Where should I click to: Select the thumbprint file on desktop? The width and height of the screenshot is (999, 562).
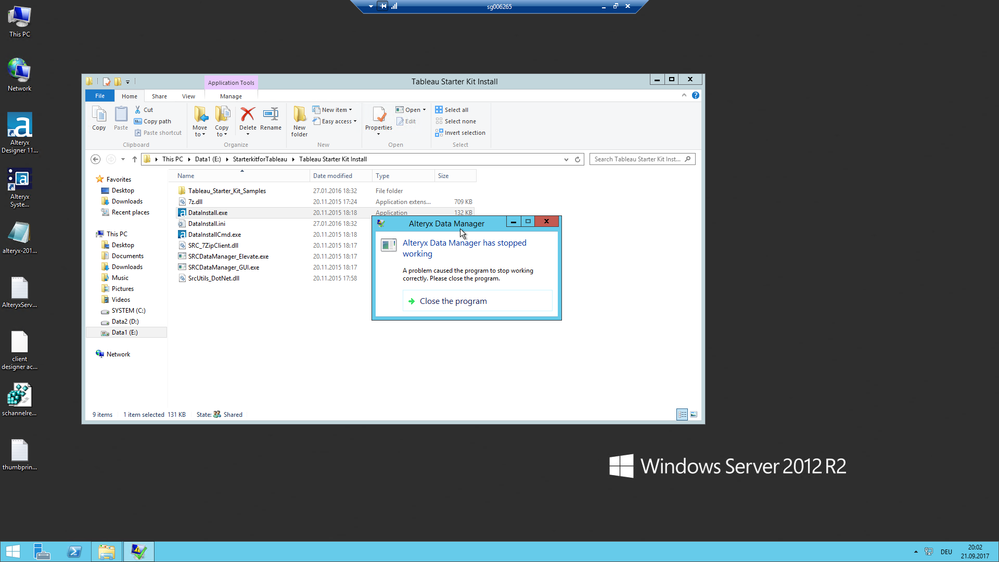(19, 454)
